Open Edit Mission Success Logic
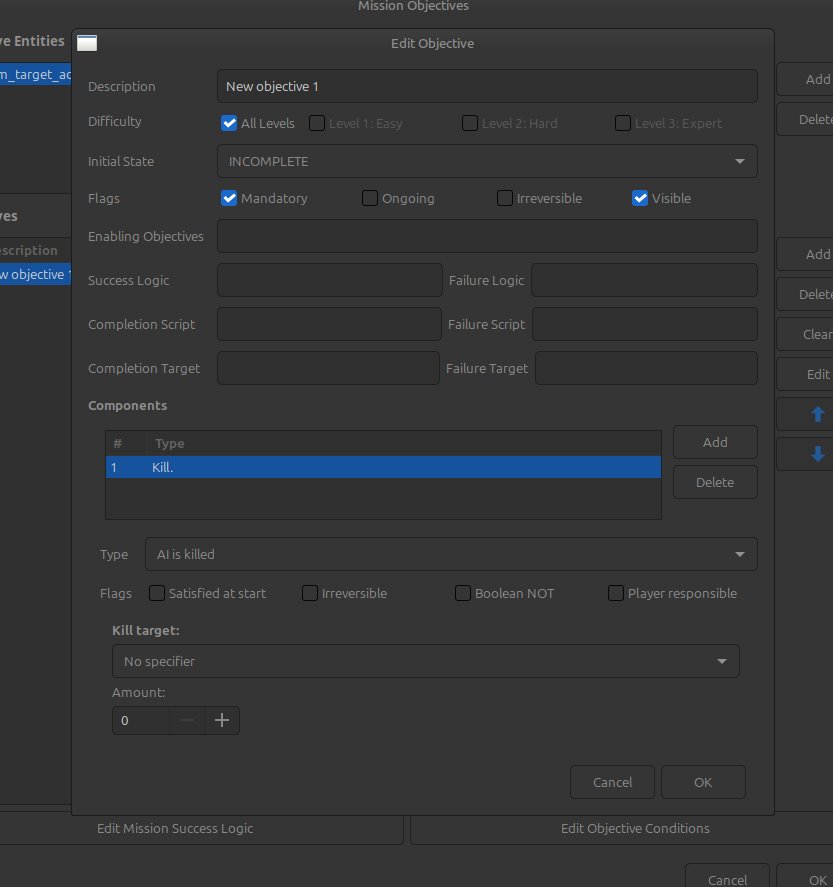833x887 pixels. point(175,828)
